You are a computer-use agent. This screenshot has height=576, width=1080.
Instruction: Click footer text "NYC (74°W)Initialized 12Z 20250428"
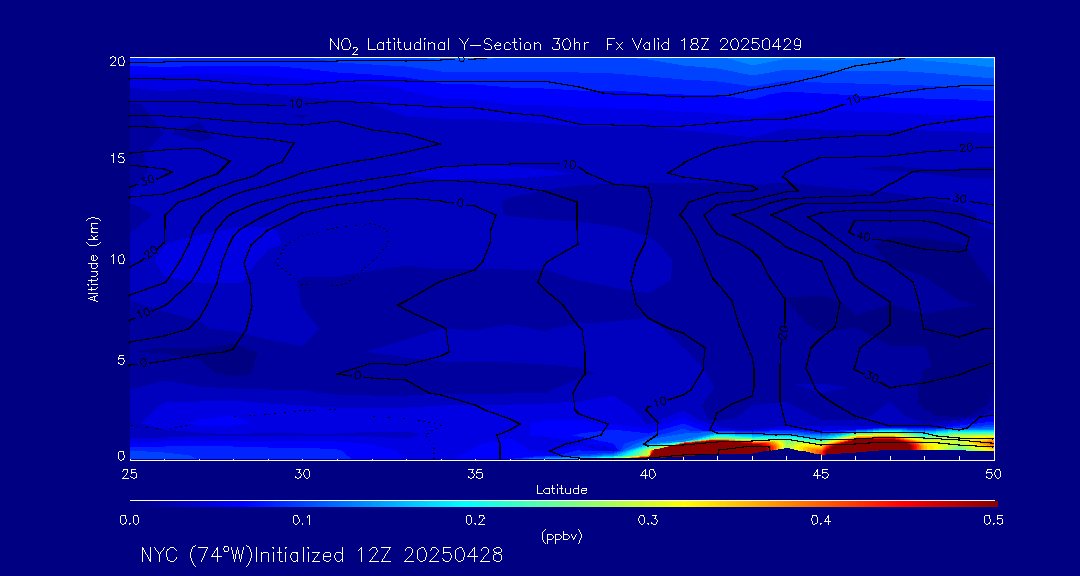click(x=322, y=555)
